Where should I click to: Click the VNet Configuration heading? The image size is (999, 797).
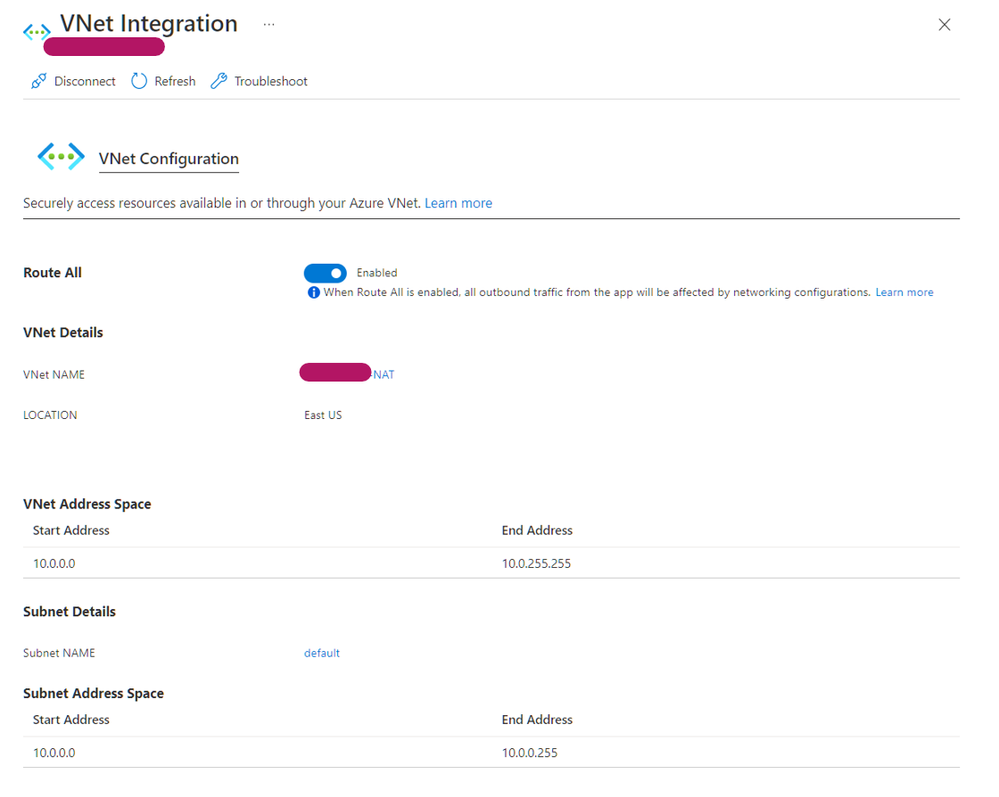[x=169, y=159]
